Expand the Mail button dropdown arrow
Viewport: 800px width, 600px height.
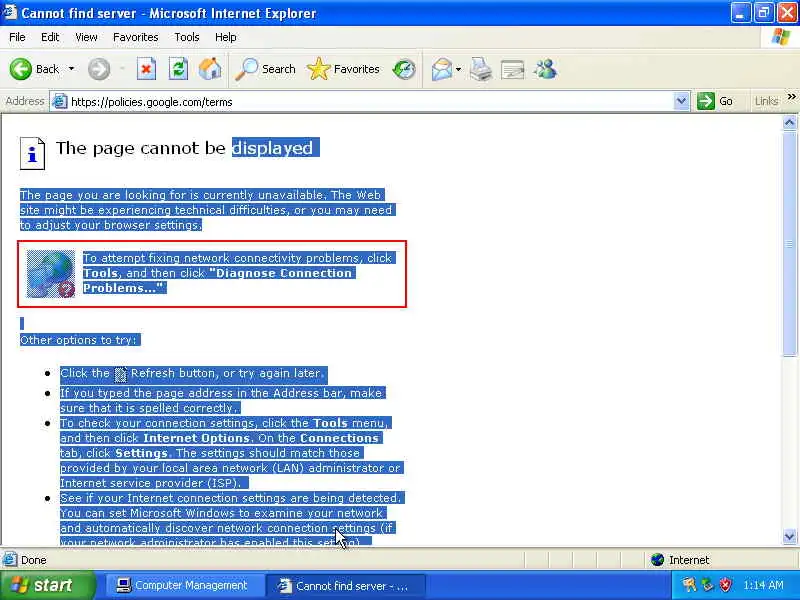(x=458, y=69)
